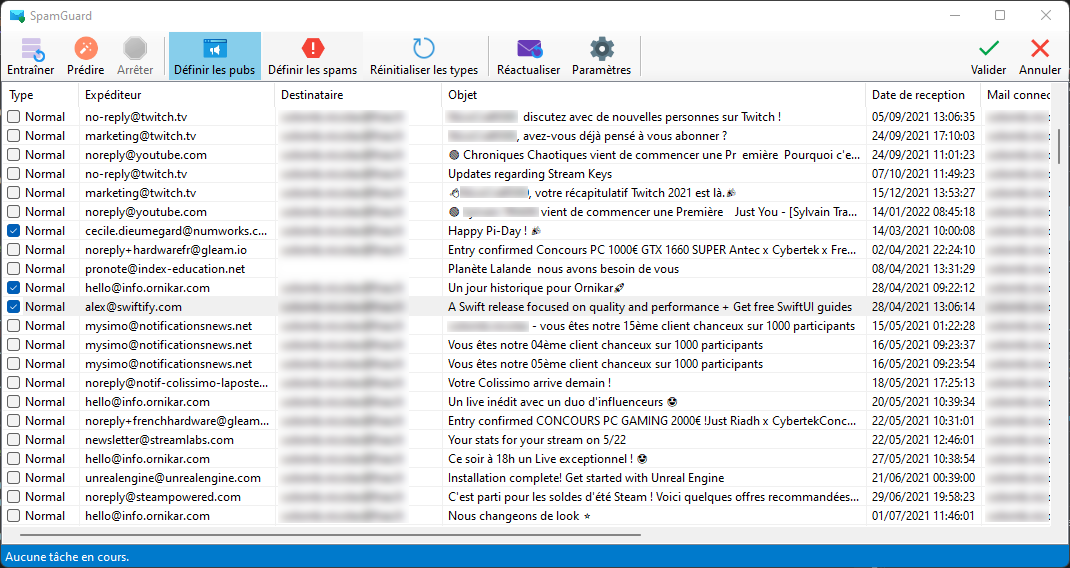
Task: Uncheck the Happy Pi-Day email checkbox
Action: (x=13, y=231)
